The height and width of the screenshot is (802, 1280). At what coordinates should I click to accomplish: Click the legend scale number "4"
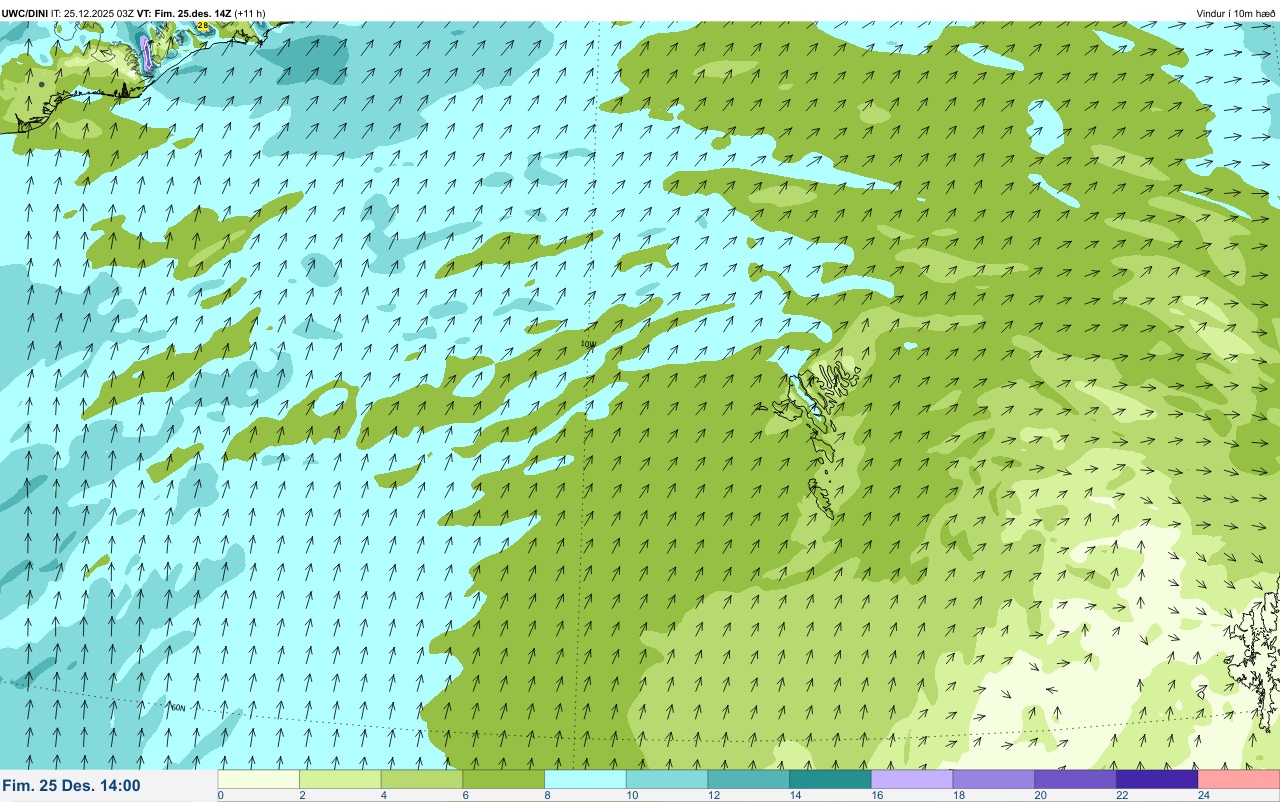coord(383,795)
